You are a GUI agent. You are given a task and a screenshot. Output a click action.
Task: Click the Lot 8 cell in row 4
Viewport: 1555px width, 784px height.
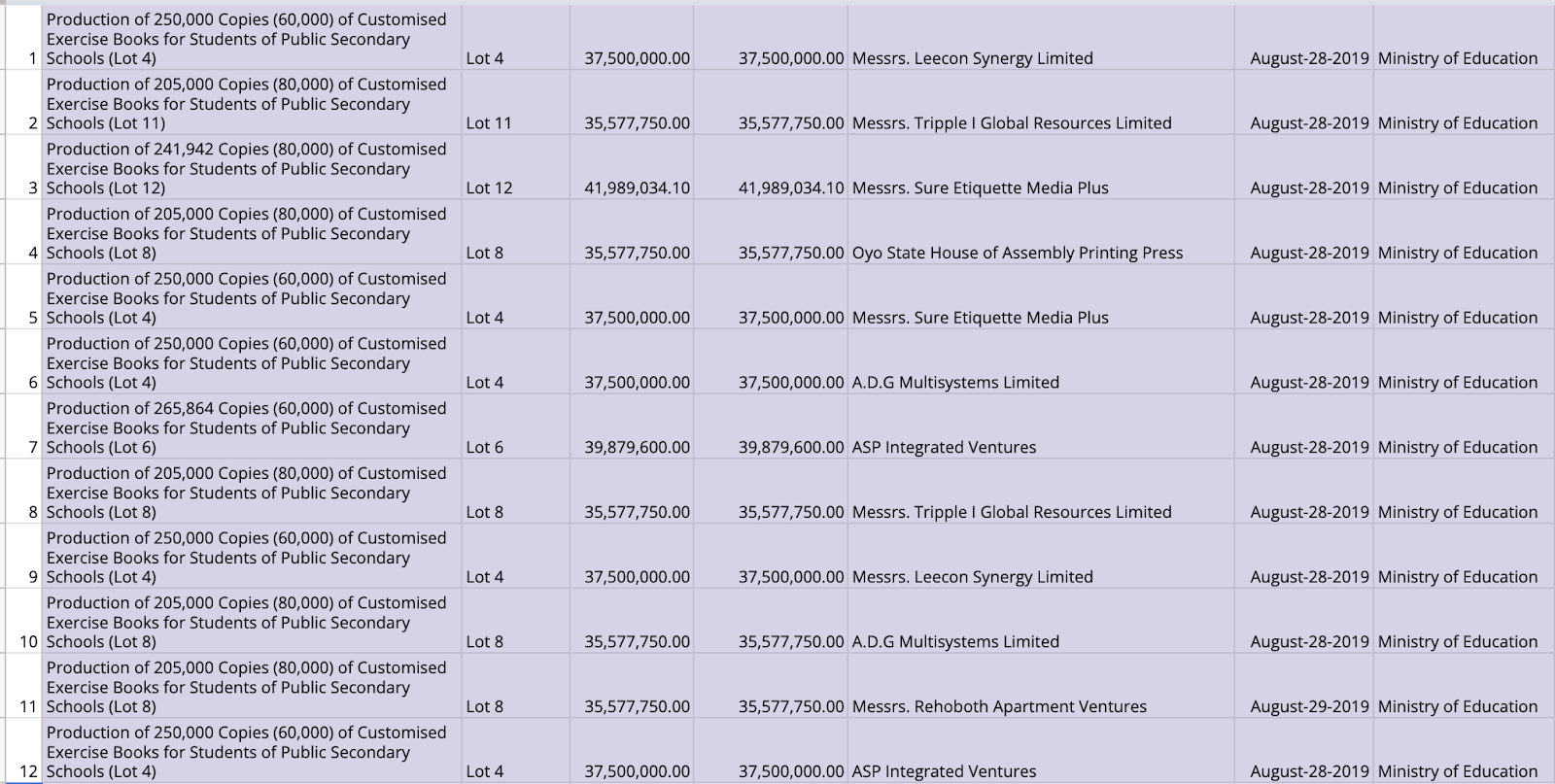tap(484, 253)
